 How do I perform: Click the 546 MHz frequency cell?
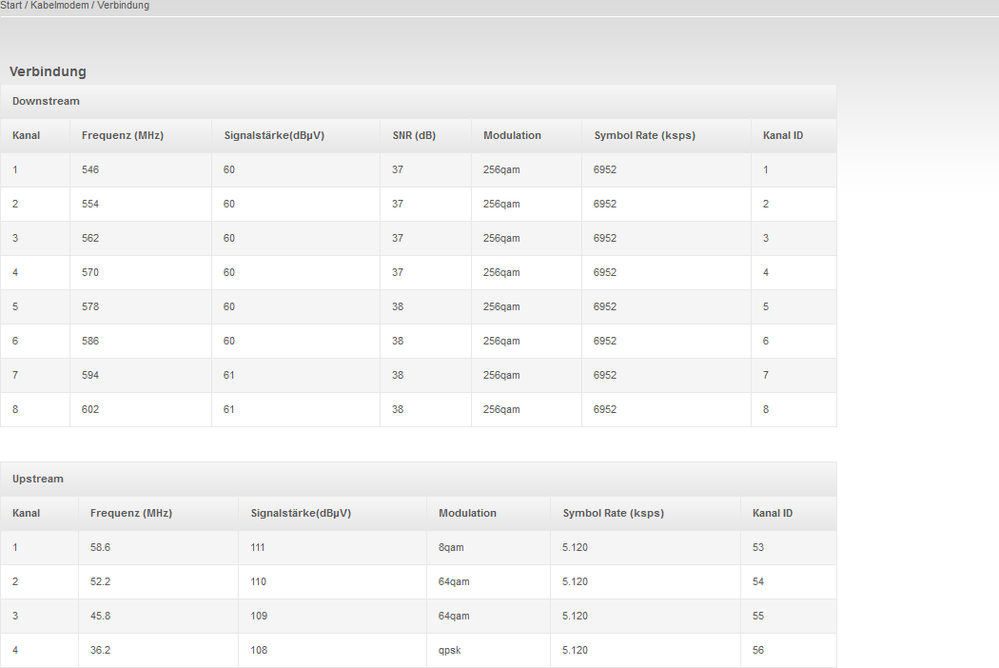[90, 170]
